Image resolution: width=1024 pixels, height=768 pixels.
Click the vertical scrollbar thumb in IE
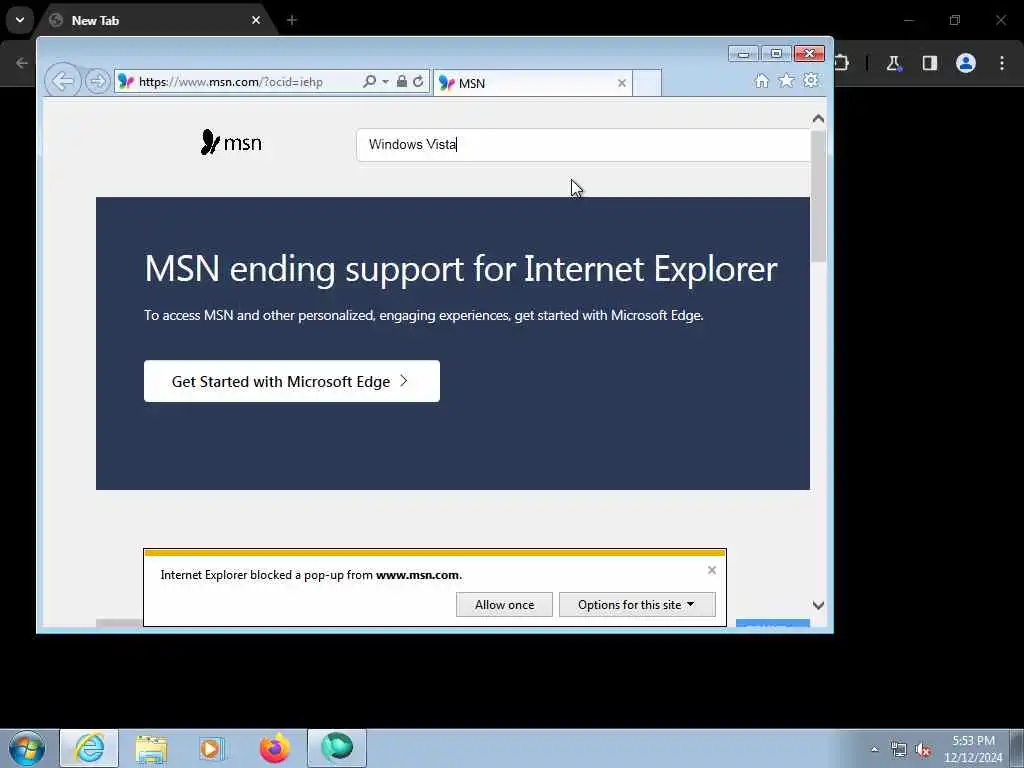[x=818, y=196]
